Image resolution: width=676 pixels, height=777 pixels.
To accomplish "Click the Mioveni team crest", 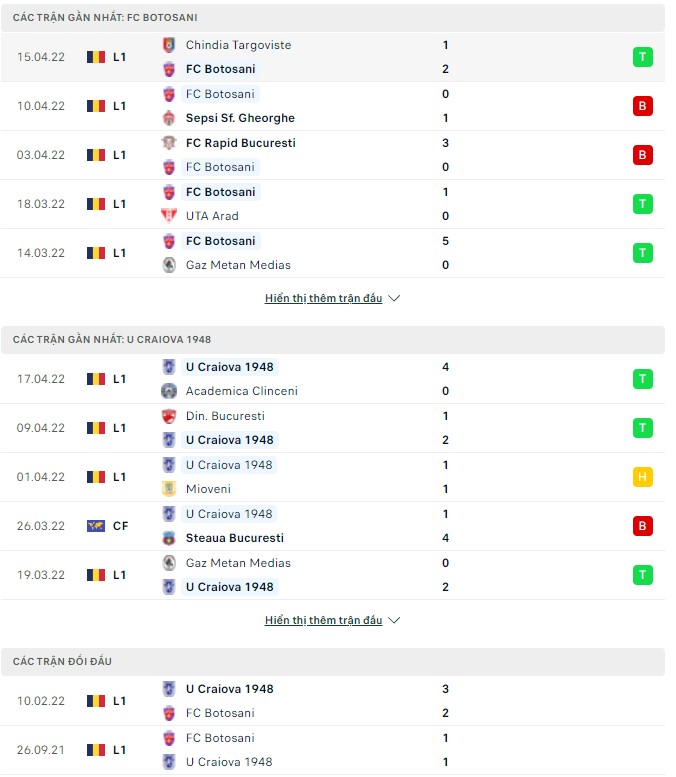I will [169, 489].
